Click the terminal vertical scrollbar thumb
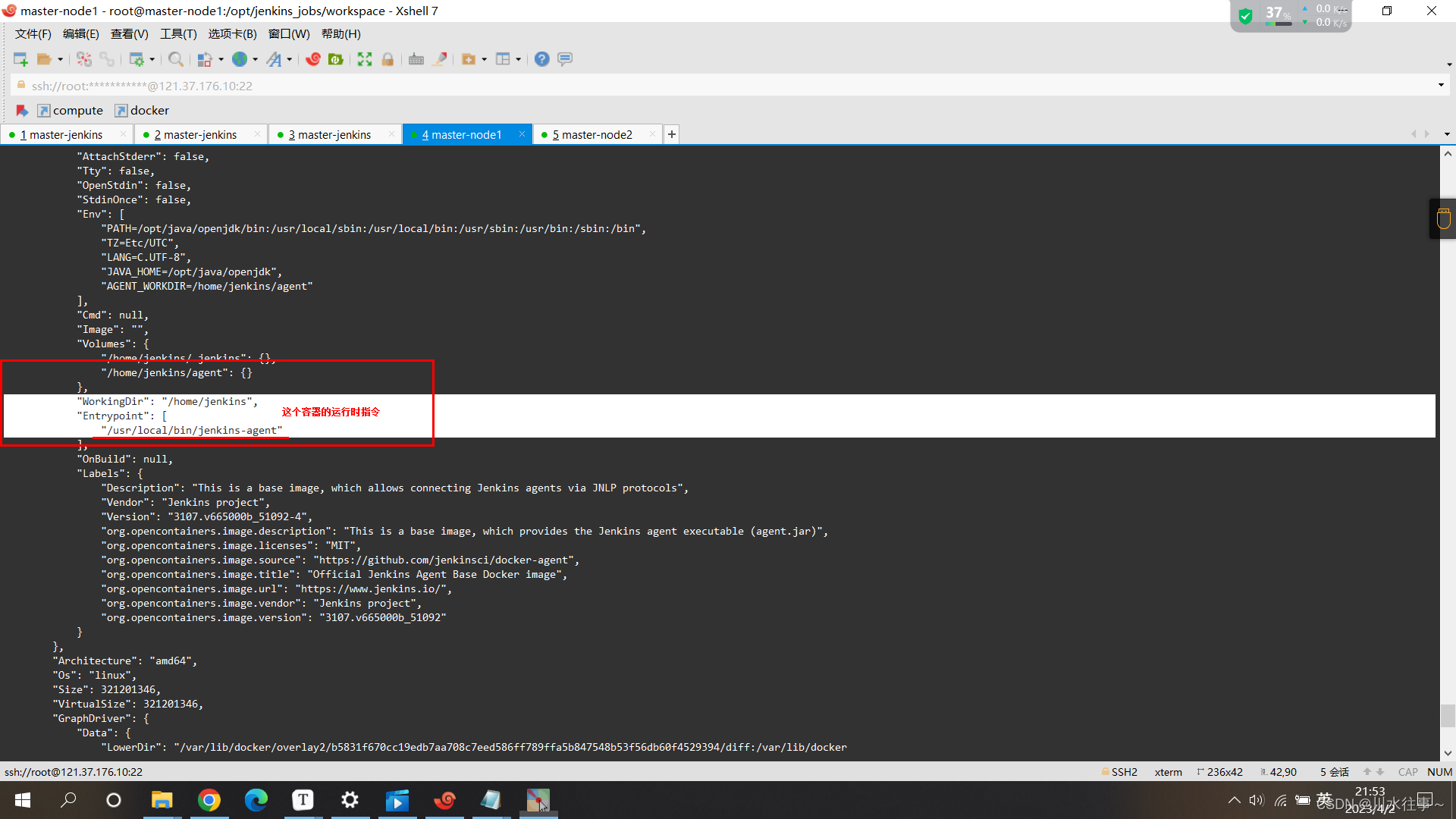This screenshot has height=819, width=1456. pos(1448,715)
